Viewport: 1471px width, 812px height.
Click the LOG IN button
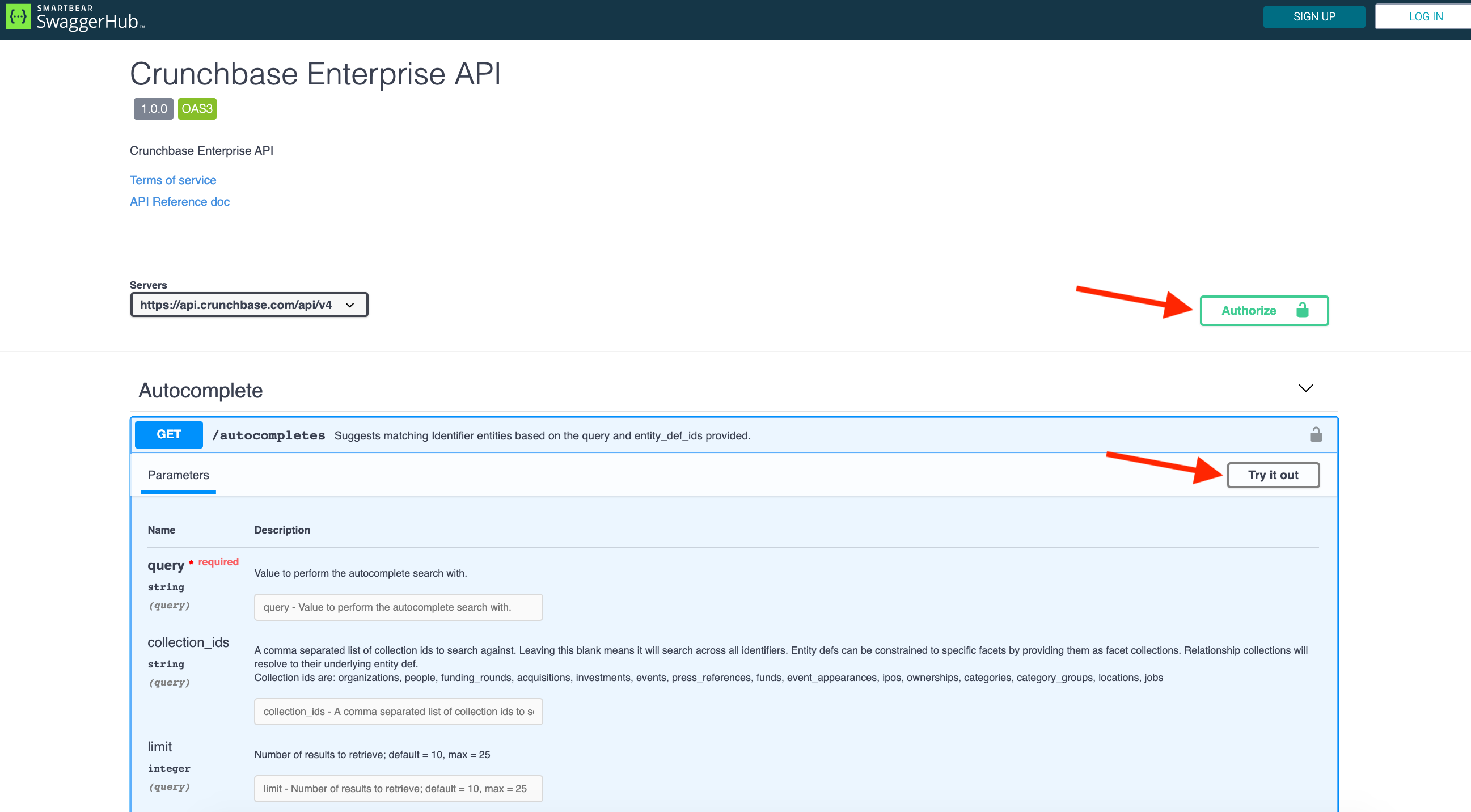(1424, 16)
